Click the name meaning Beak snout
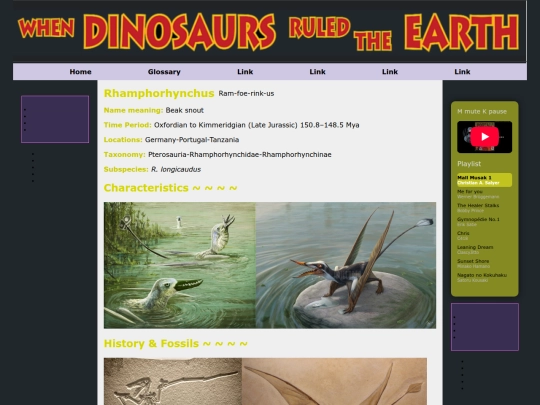The height and width of the screenshot is (405, 540). [x=185, y=110]
